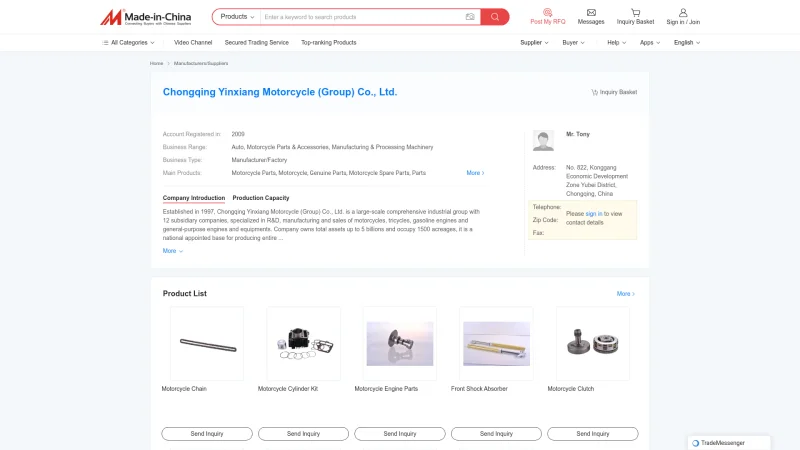Open Messages envelope icon
Viewport: 800px width, 450px height.
(x=591, y=12)
